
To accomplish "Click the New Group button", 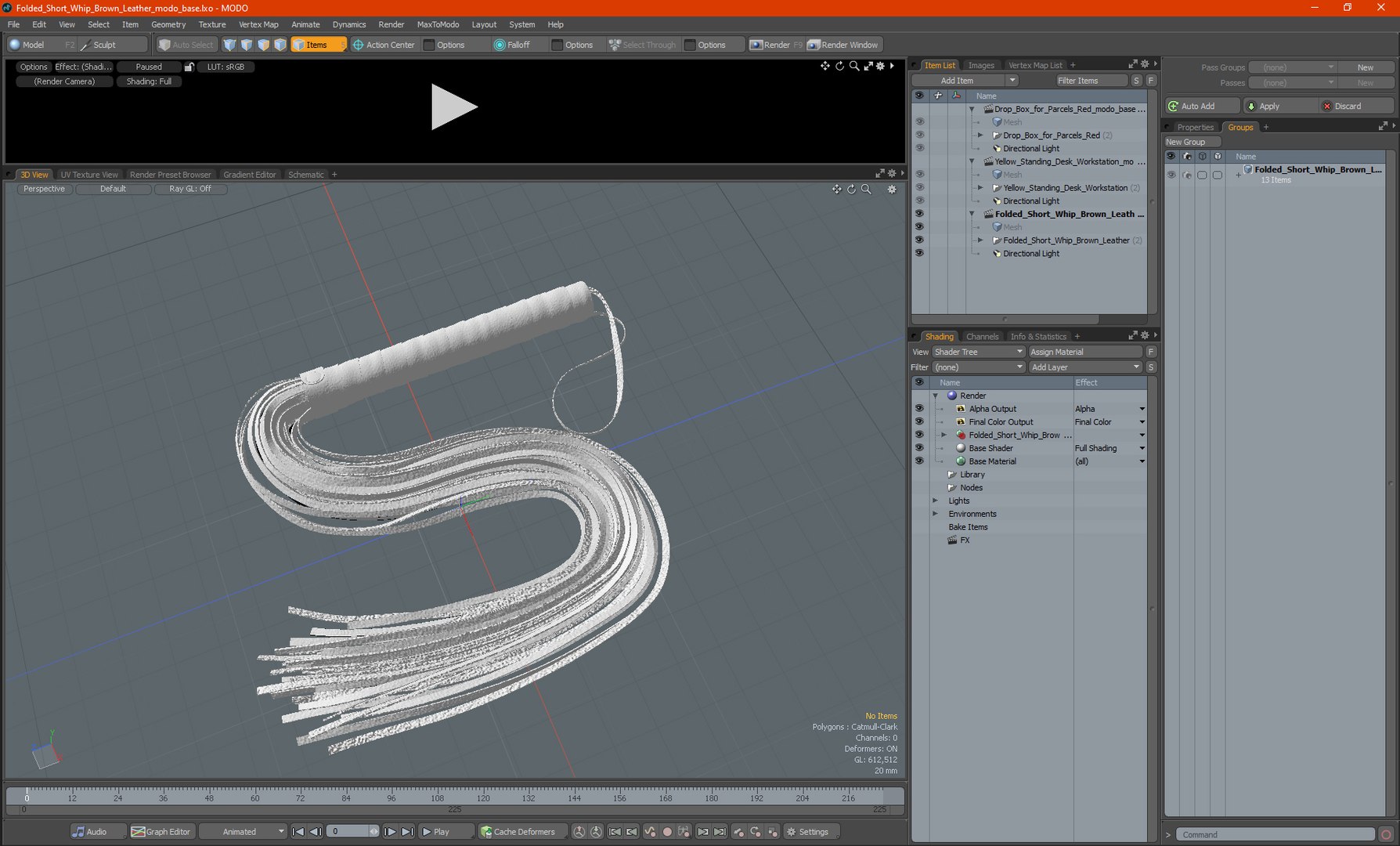I will (1192, 142).
